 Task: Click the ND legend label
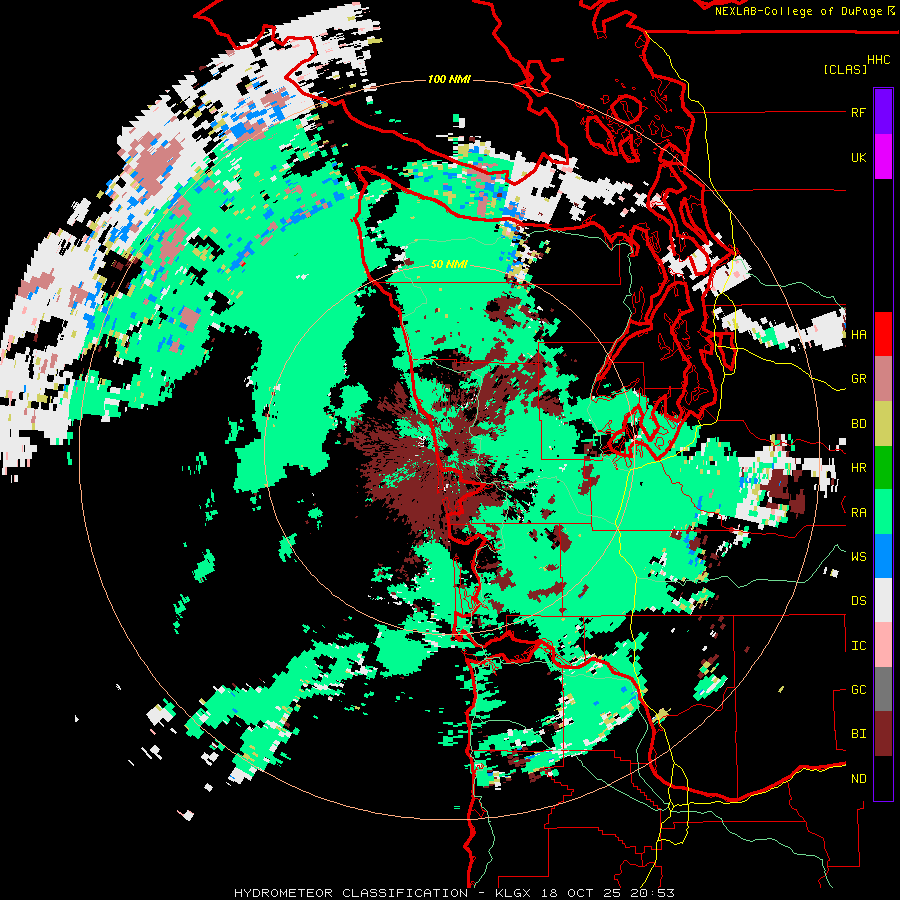[858, 779]
